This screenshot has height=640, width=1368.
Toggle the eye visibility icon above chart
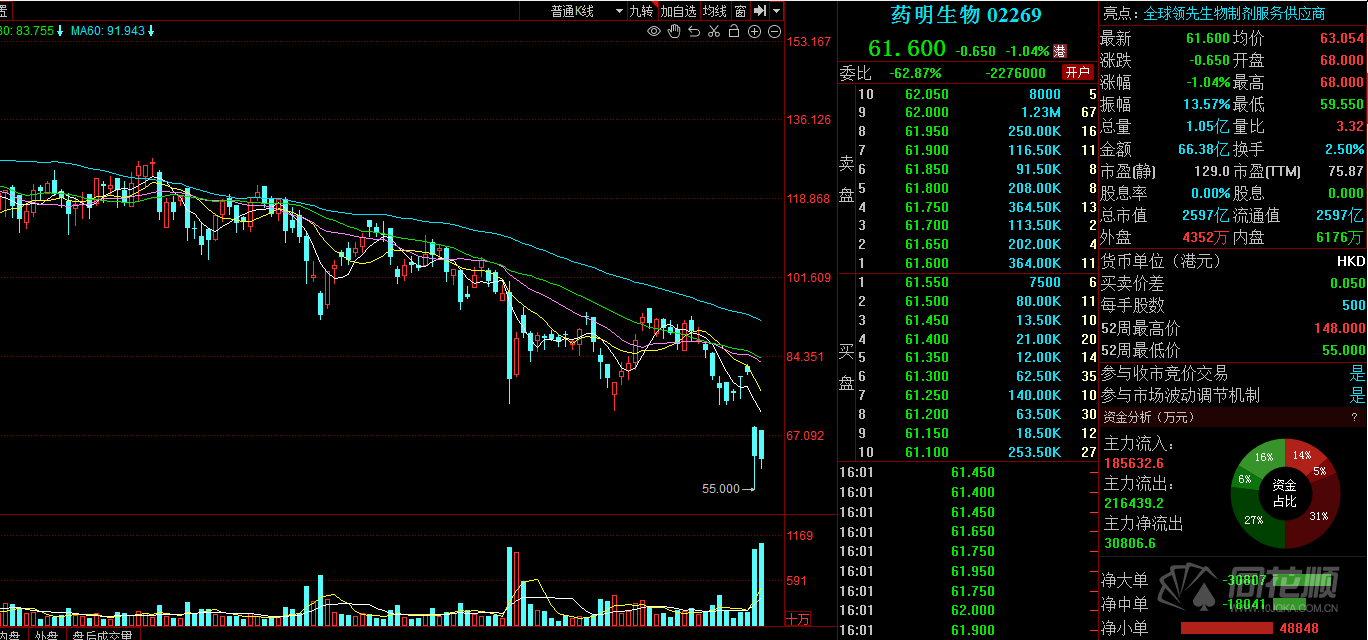pos(654,32)
